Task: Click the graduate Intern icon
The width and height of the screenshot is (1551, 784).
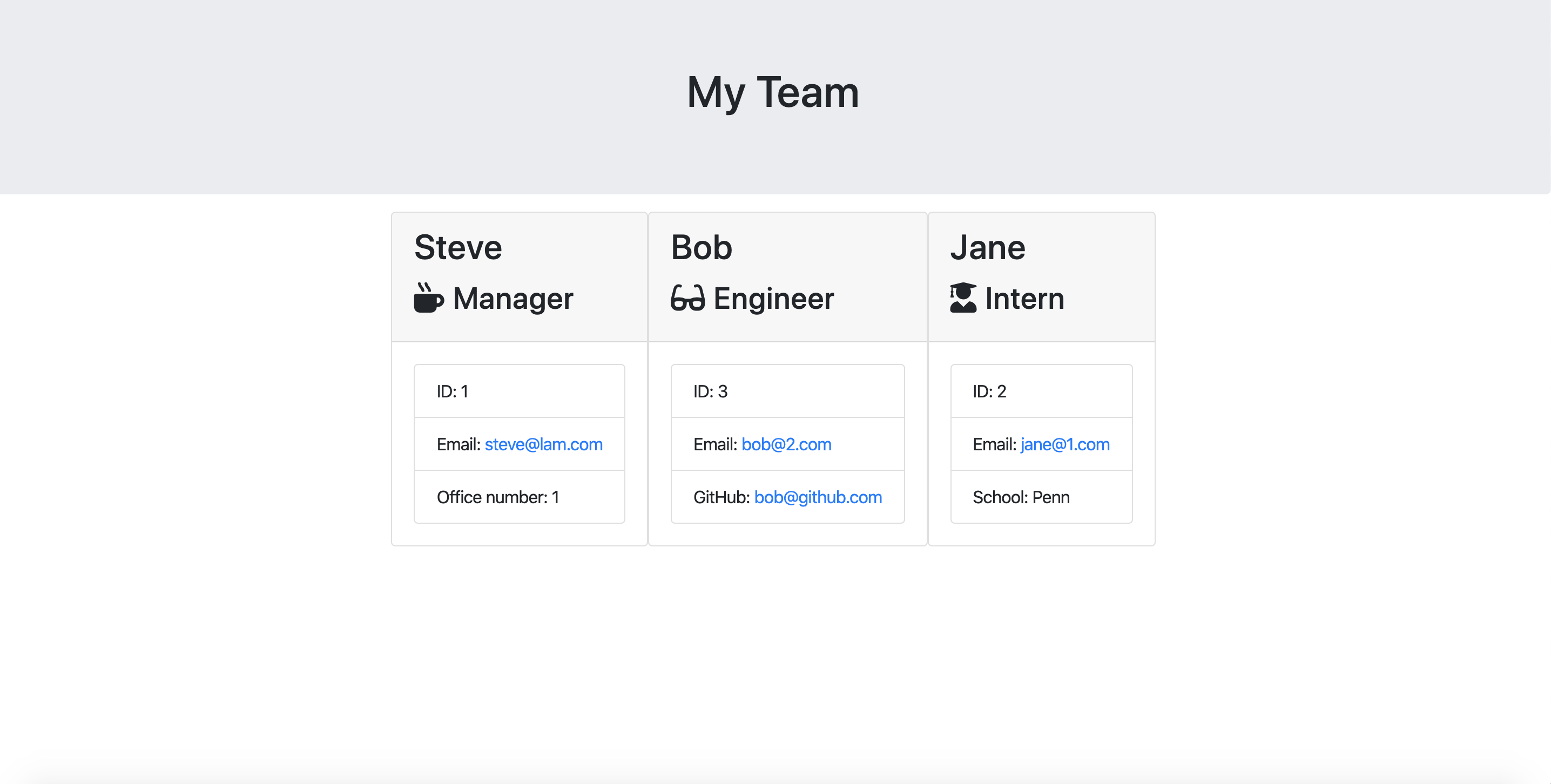Action: click(x=963, y=298)
